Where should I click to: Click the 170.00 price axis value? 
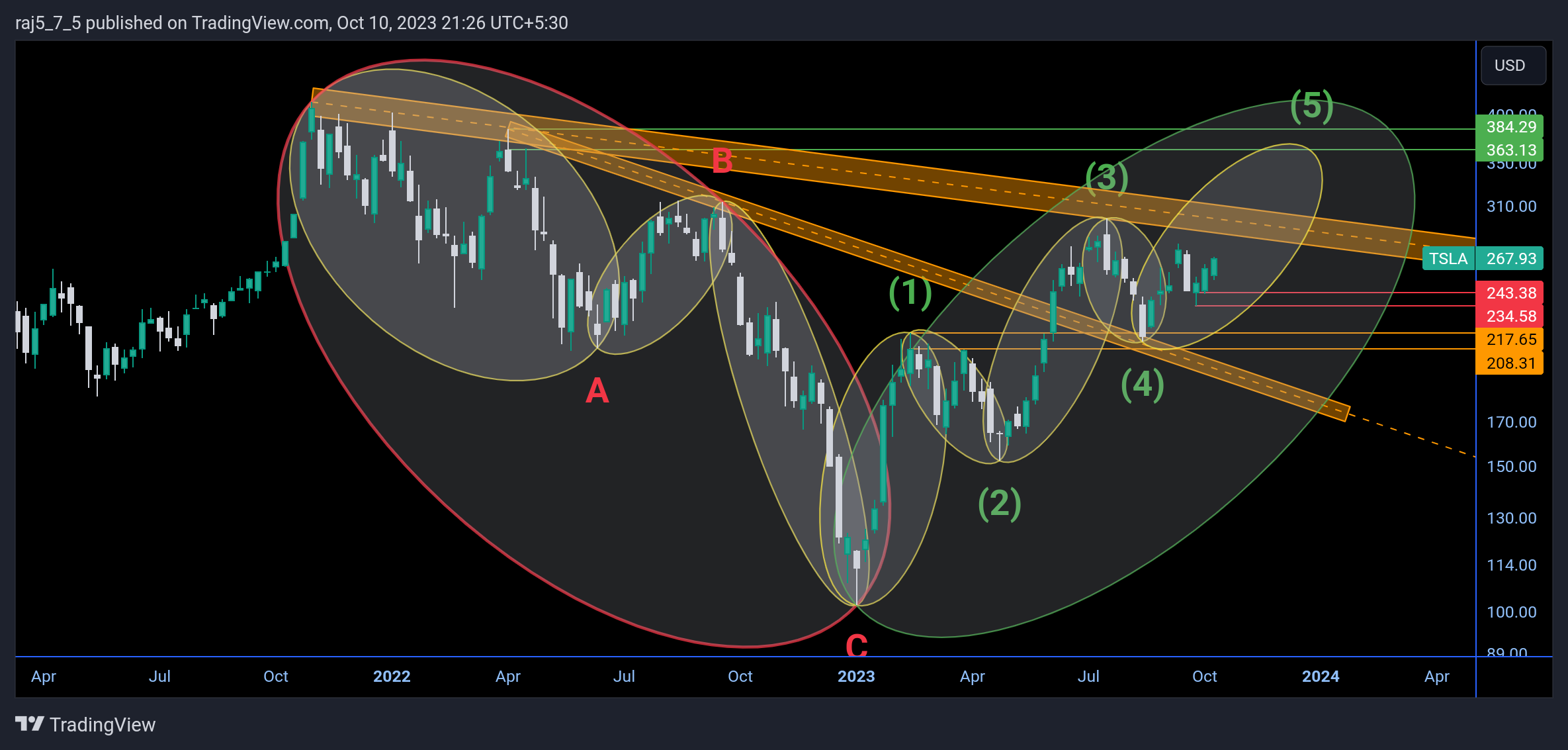tap(1512, 422)
